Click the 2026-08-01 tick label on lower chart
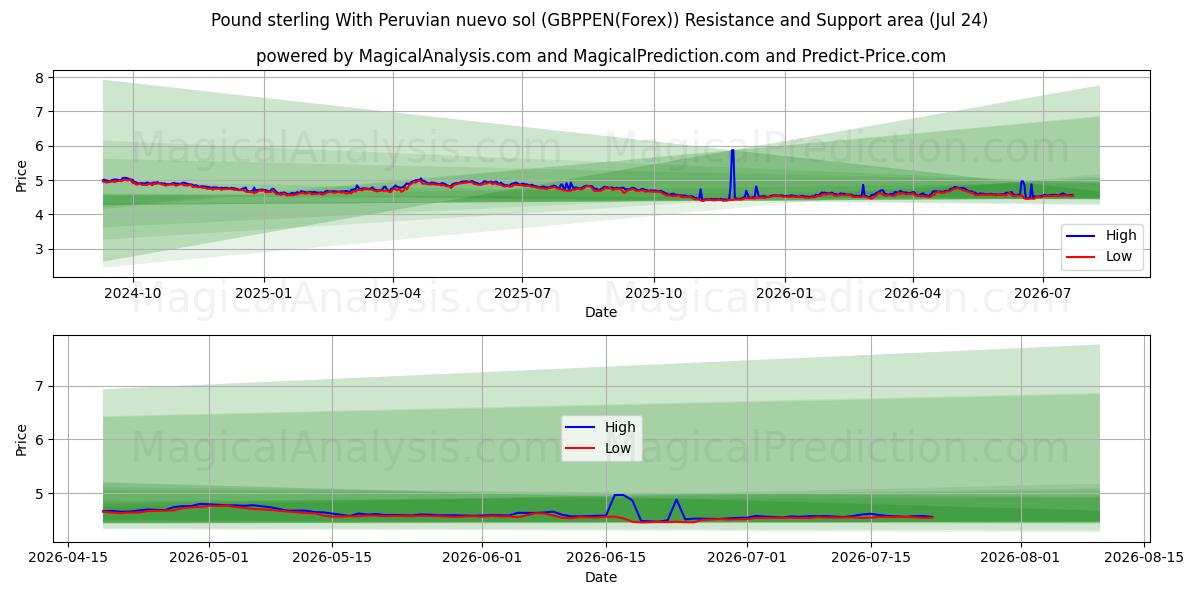1200x600 pixels. (1021, 559)
